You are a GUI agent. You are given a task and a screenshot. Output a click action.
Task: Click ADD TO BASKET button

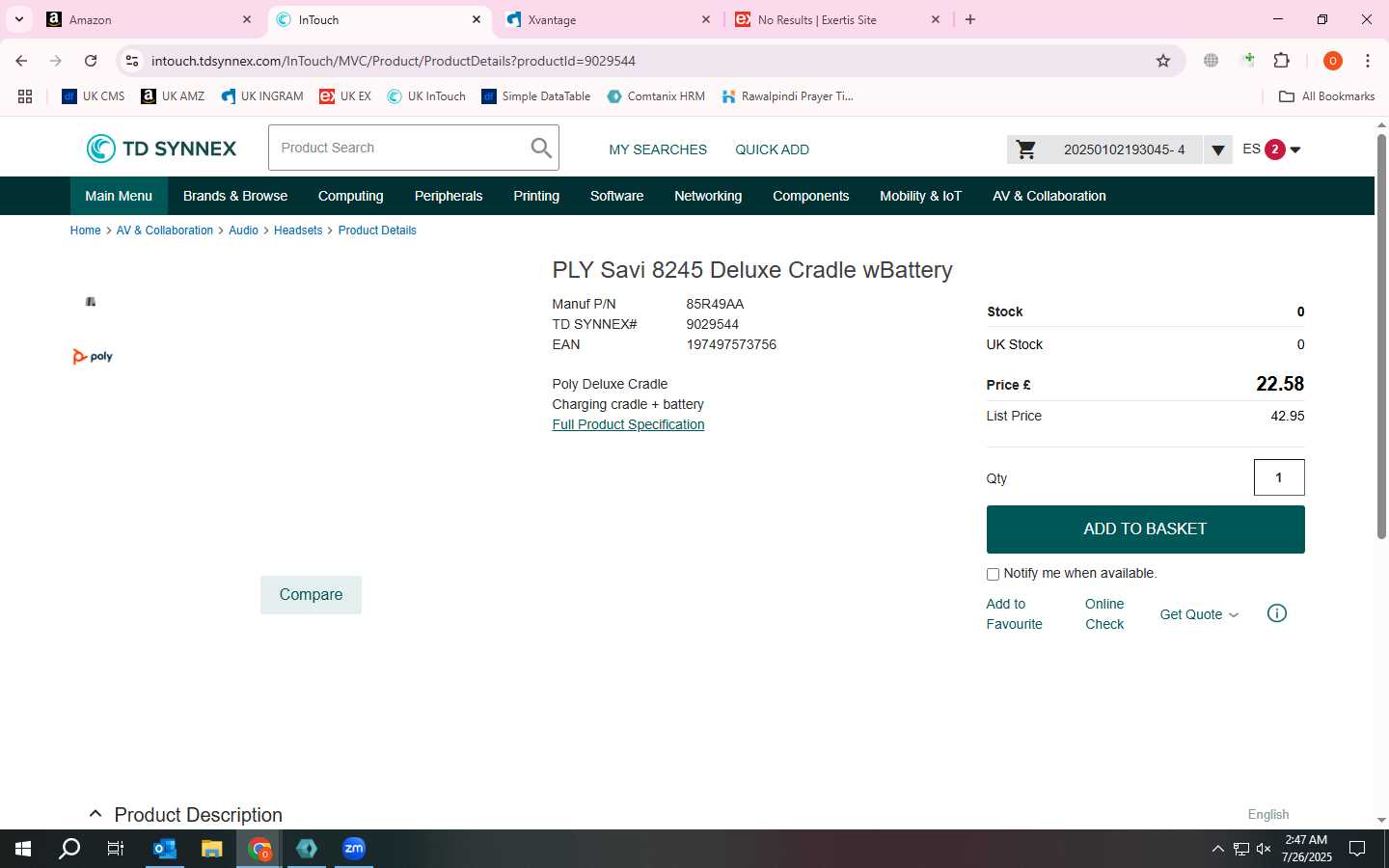pos(1145,529)
